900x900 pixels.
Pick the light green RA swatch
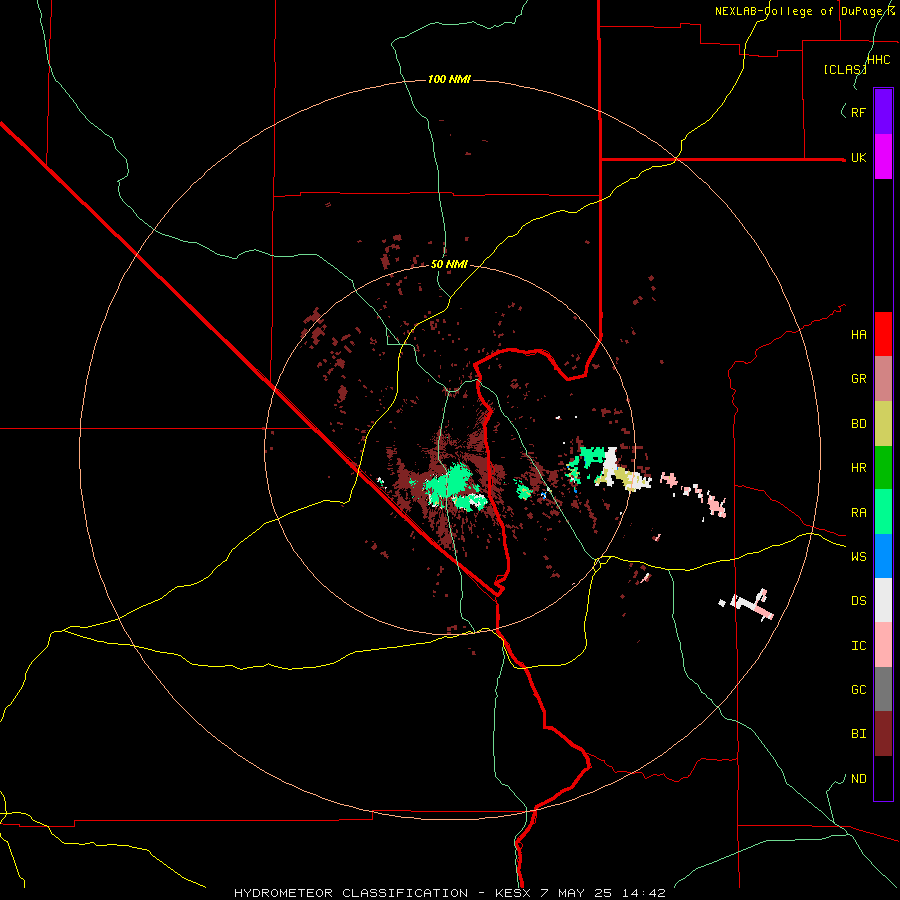point(883,512)
